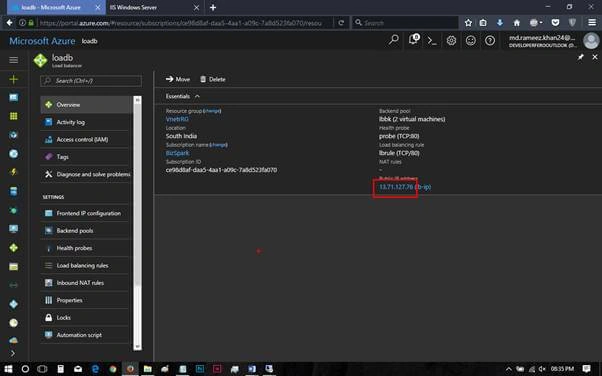
Task: Click the green plus New resource icon
Action: pos(13,79)
